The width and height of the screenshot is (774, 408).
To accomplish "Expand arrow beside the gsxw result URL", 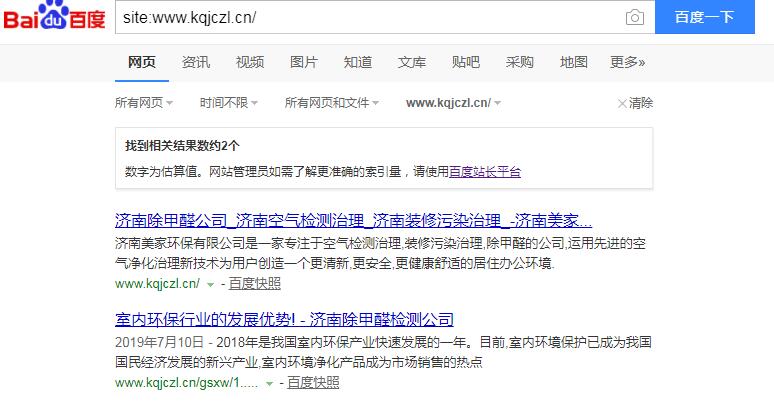I will pyautogui.click(x=270, y=384).
